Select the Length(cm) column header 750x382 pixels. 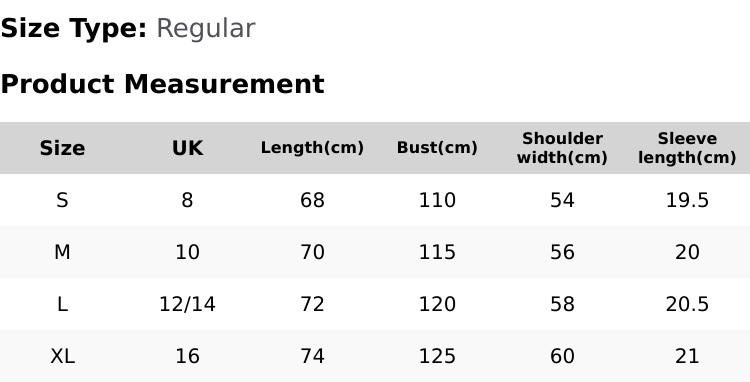tap(312, 148)
